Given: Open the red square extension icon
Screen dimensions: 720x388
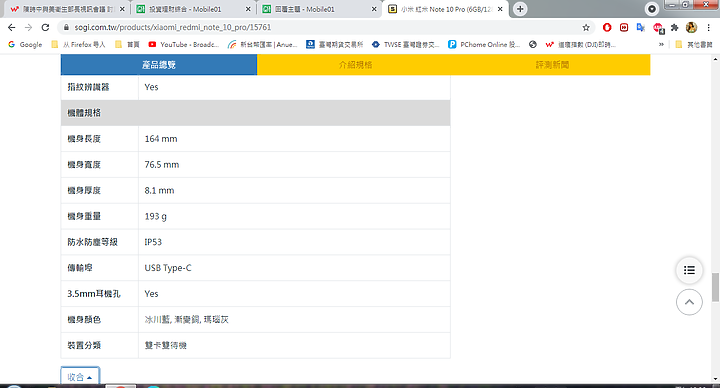Looking at the screenshot, I should click(624, 28).
